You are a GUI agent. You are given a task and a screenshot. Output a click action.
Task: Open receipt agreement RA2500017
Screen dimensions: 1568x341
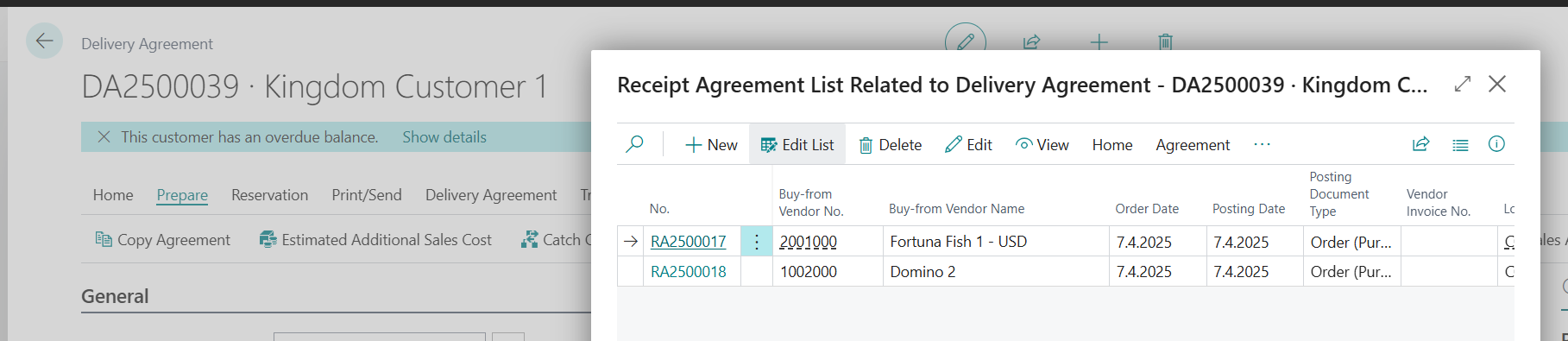(x=688, y=242)
